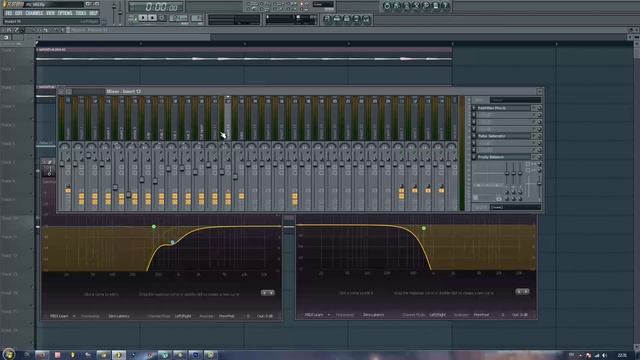Open second window icon in lower toolbar row
Image resolution: width=640 pixels, height=360 pixels.
click(x=337, y=19)
